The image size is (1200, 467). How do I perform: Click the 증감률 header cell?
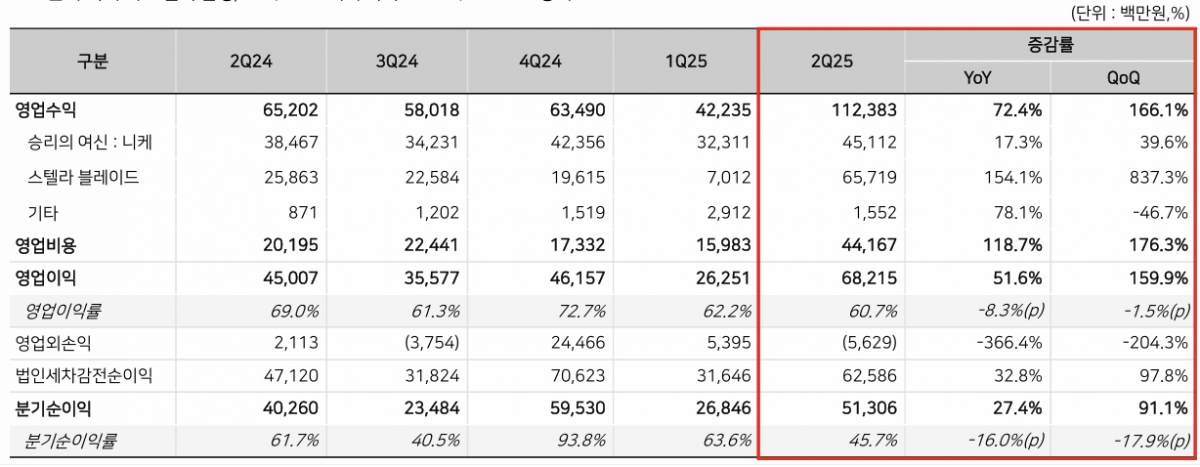point(1050,45)
